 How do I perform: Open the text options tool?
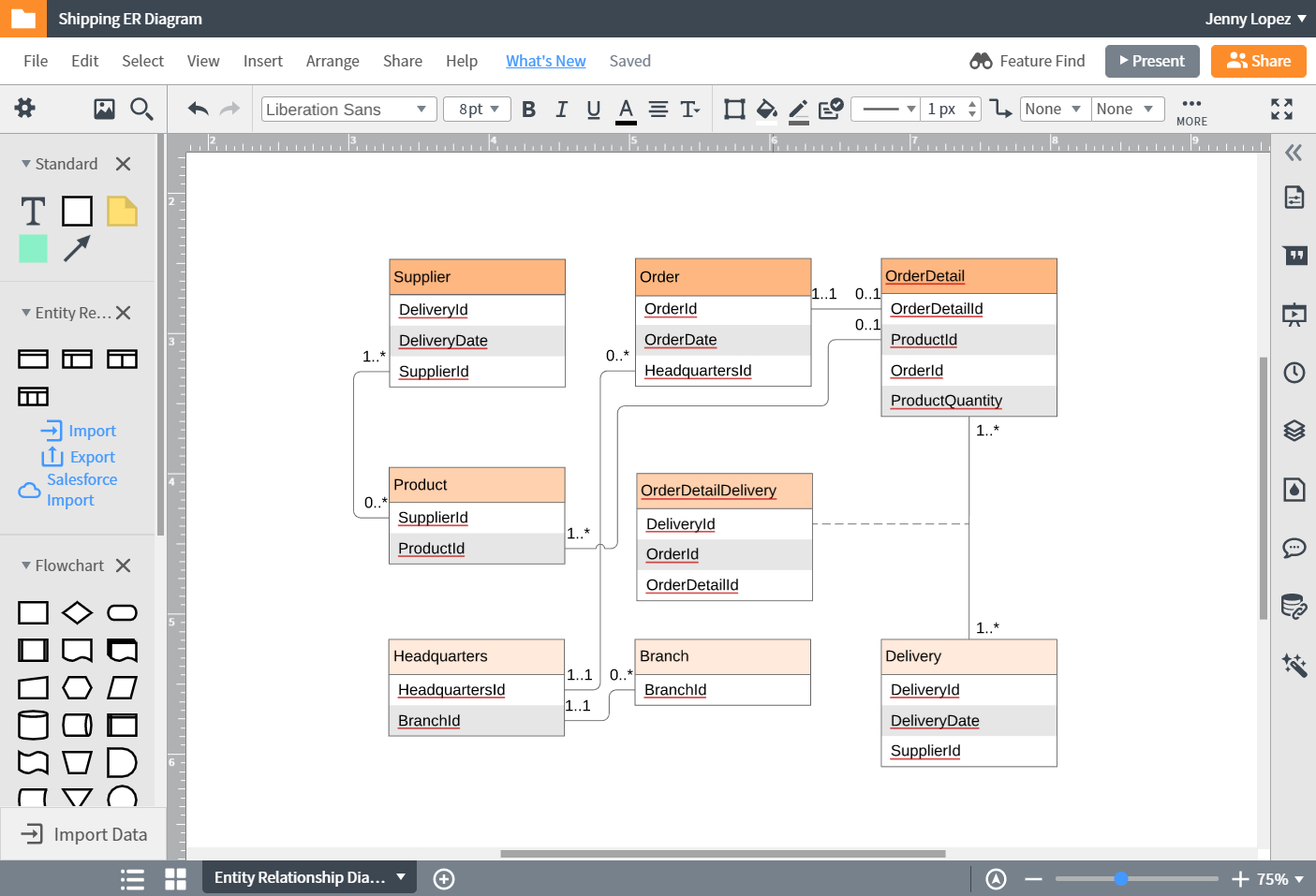(x=690, y=110)
